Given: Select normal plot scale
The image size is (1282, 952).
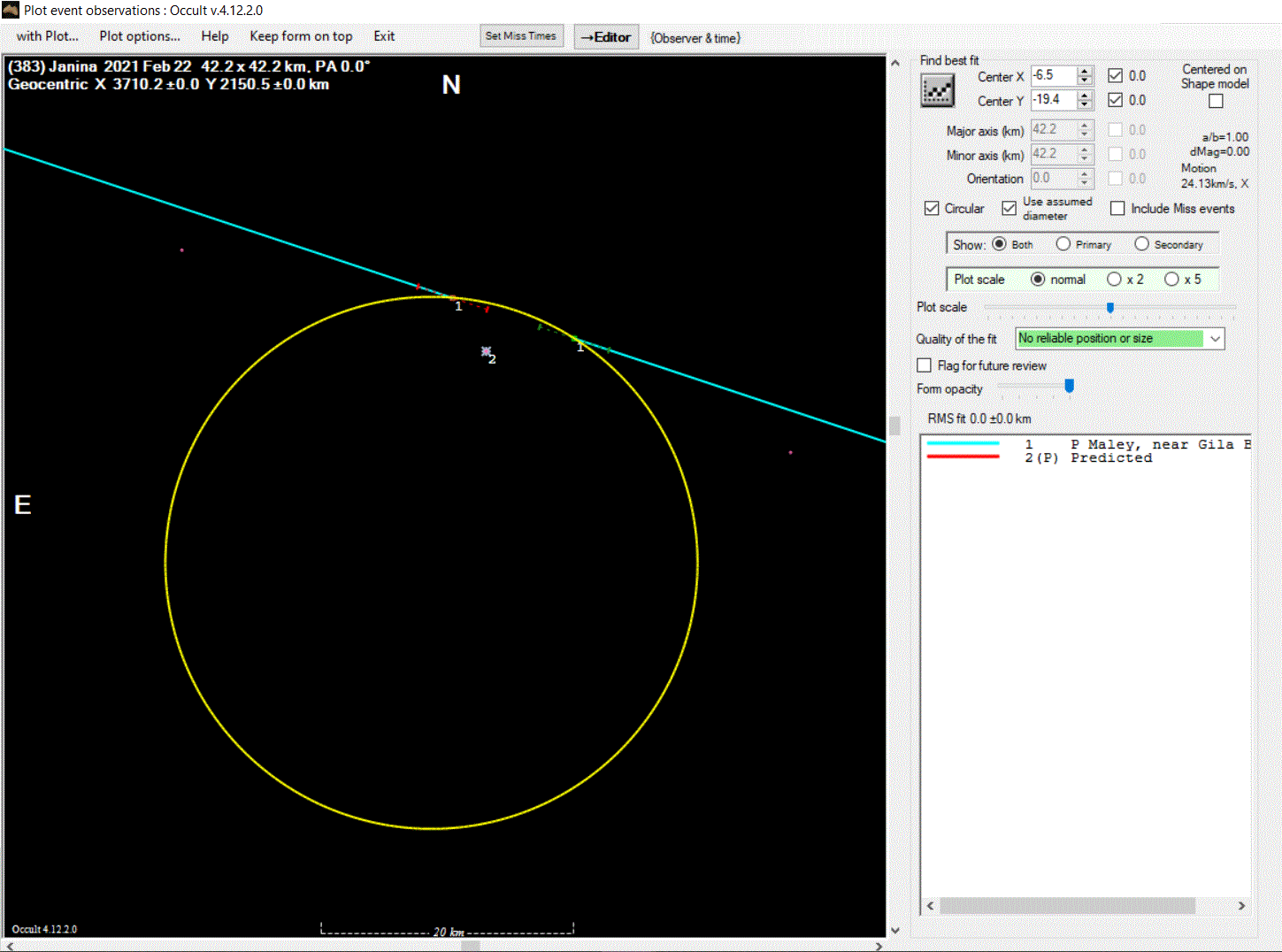Looking at the screenshot, I should tap(1038, 279).
